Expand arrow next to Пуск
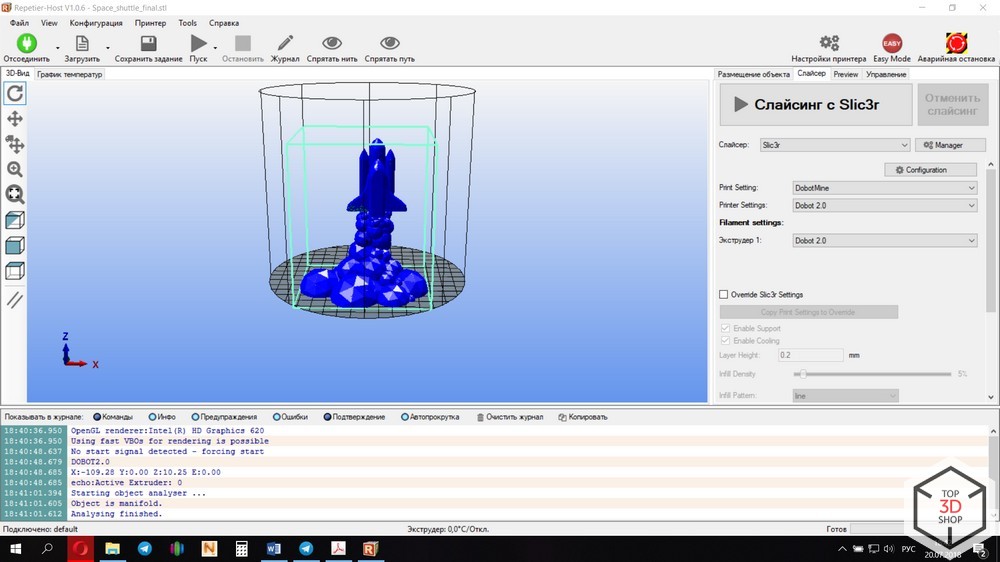Viewport: 1000px width, 562px height. click(x=215, y=48)
